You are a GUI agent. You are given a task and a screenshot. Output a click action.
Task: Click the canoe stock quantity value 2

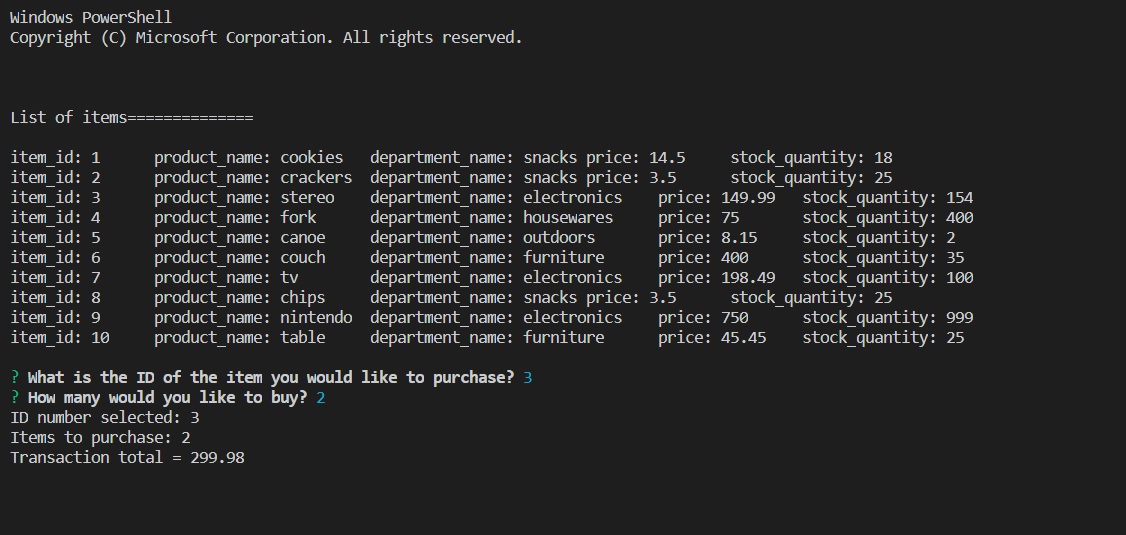951,238
